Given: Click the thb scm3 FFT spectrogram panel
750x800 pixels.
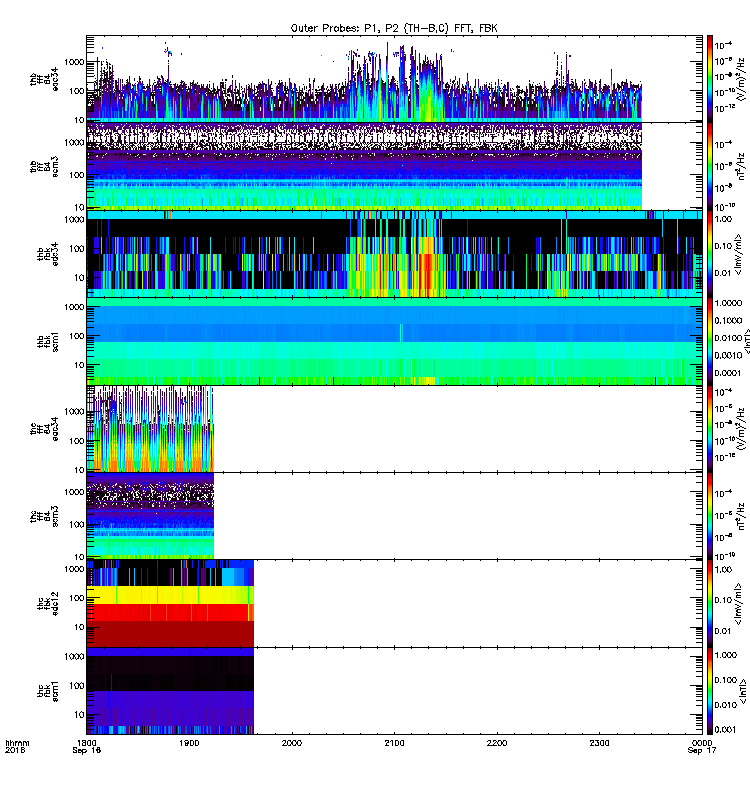Looking at the screenshot, I should coord(394,166).
